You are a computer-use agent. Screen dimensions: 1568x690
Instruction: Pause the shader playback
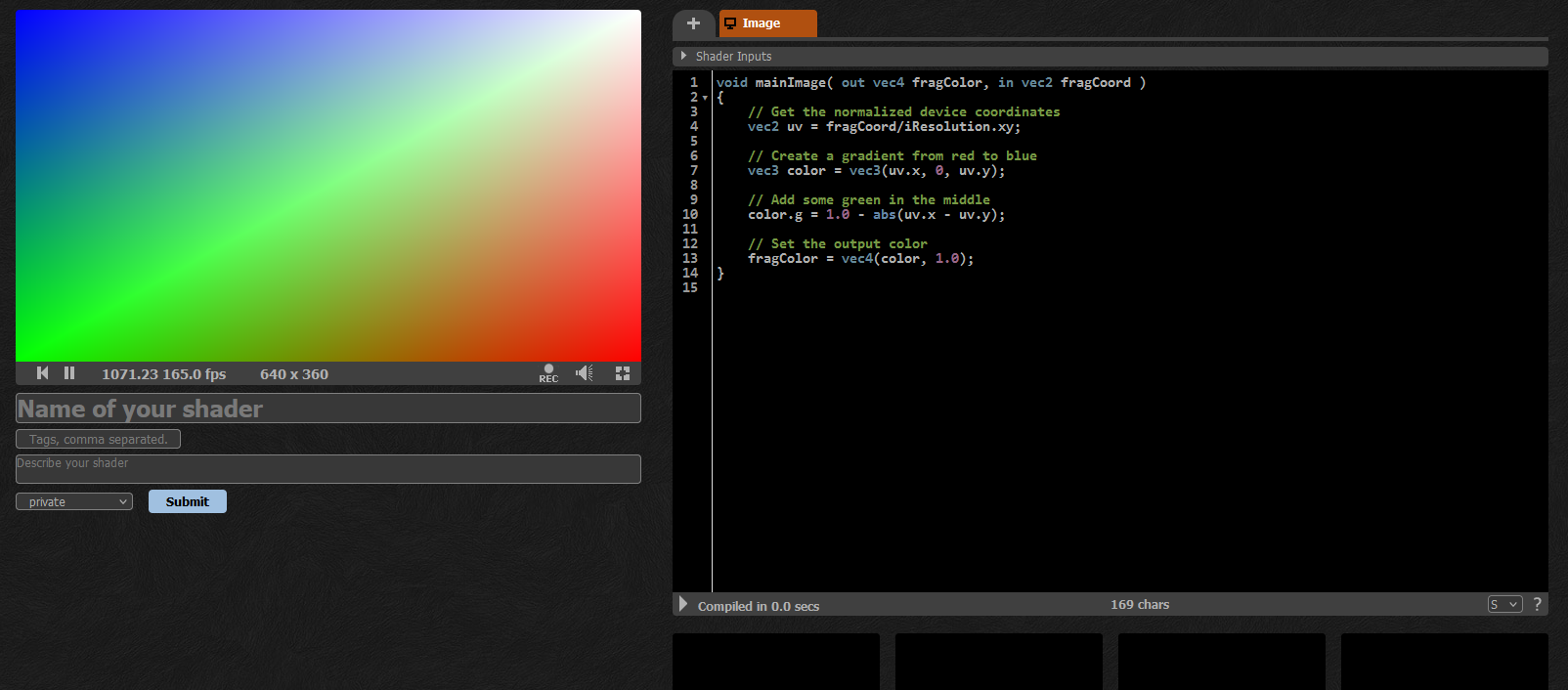click(x=69, y=373)
